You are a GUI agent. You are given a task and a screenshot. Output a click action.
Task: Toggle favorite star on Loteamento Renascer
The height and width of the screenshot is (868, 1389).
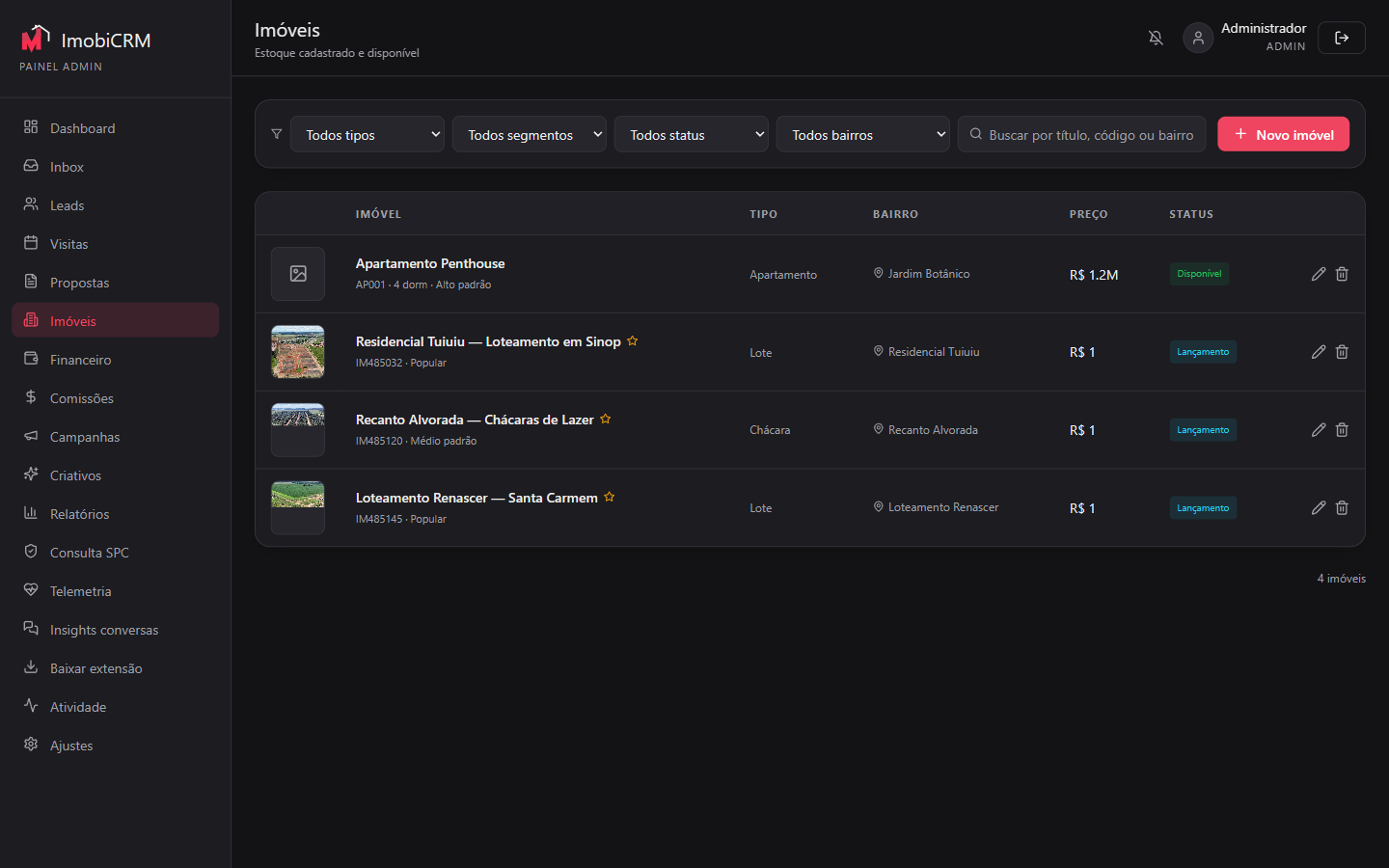click(610, 497)
